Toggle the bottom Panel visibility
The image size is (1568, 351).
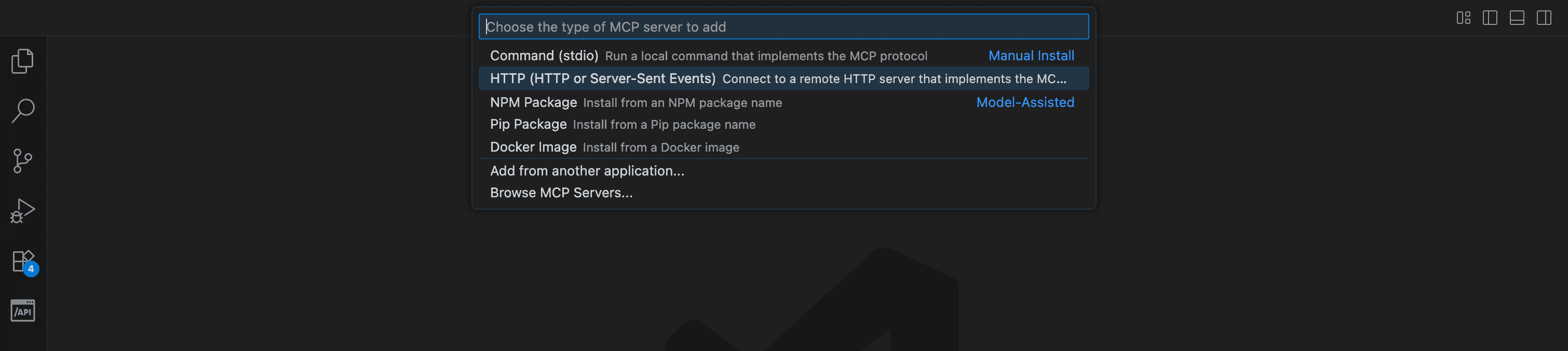pos(1517,18)
